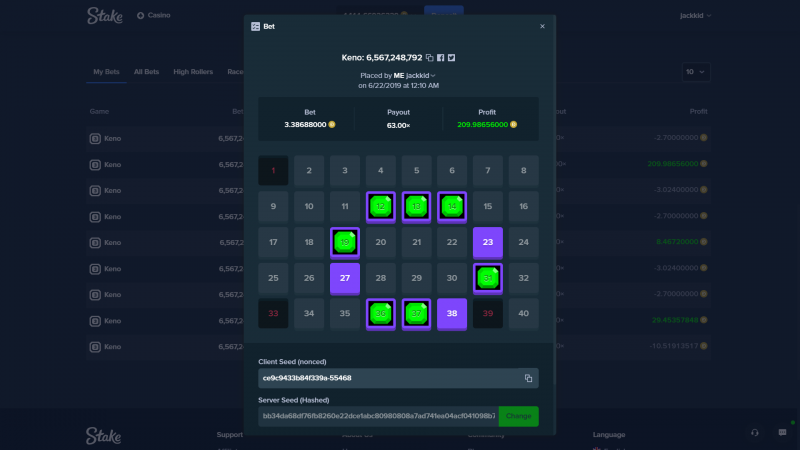Select Keno tile 40
The height and width of the screenshot is (450, 800).
point(523,313)
